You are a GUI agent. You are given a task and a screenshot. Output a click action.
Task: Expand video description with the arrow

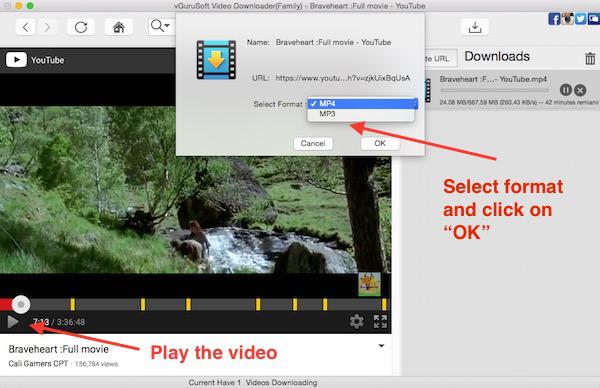pyautogui.click(x=381, y=346)
